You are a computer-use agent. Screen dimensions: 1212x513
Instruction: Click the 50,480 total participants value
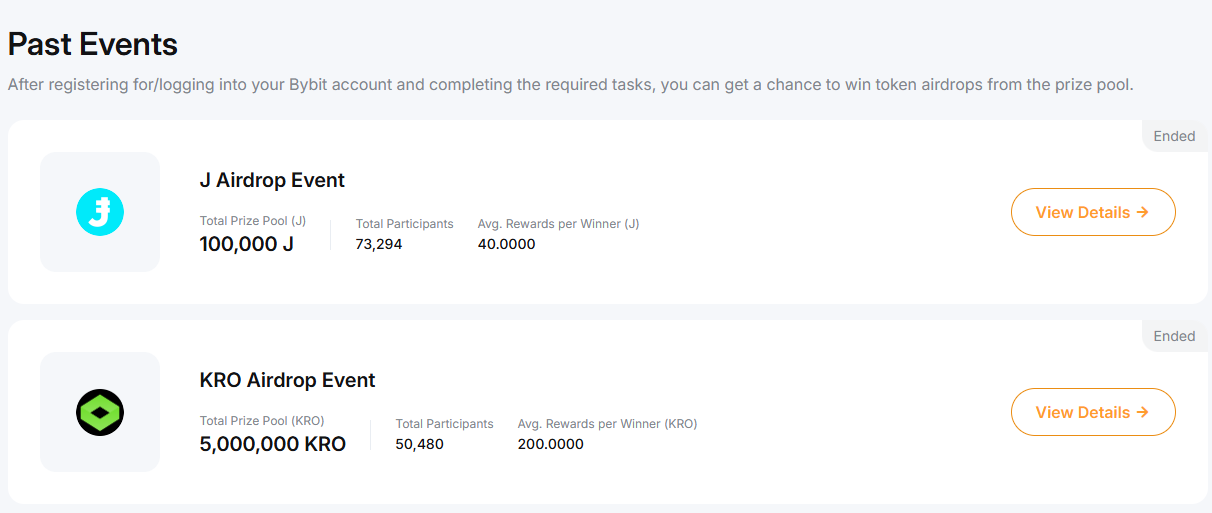[419, 444]
